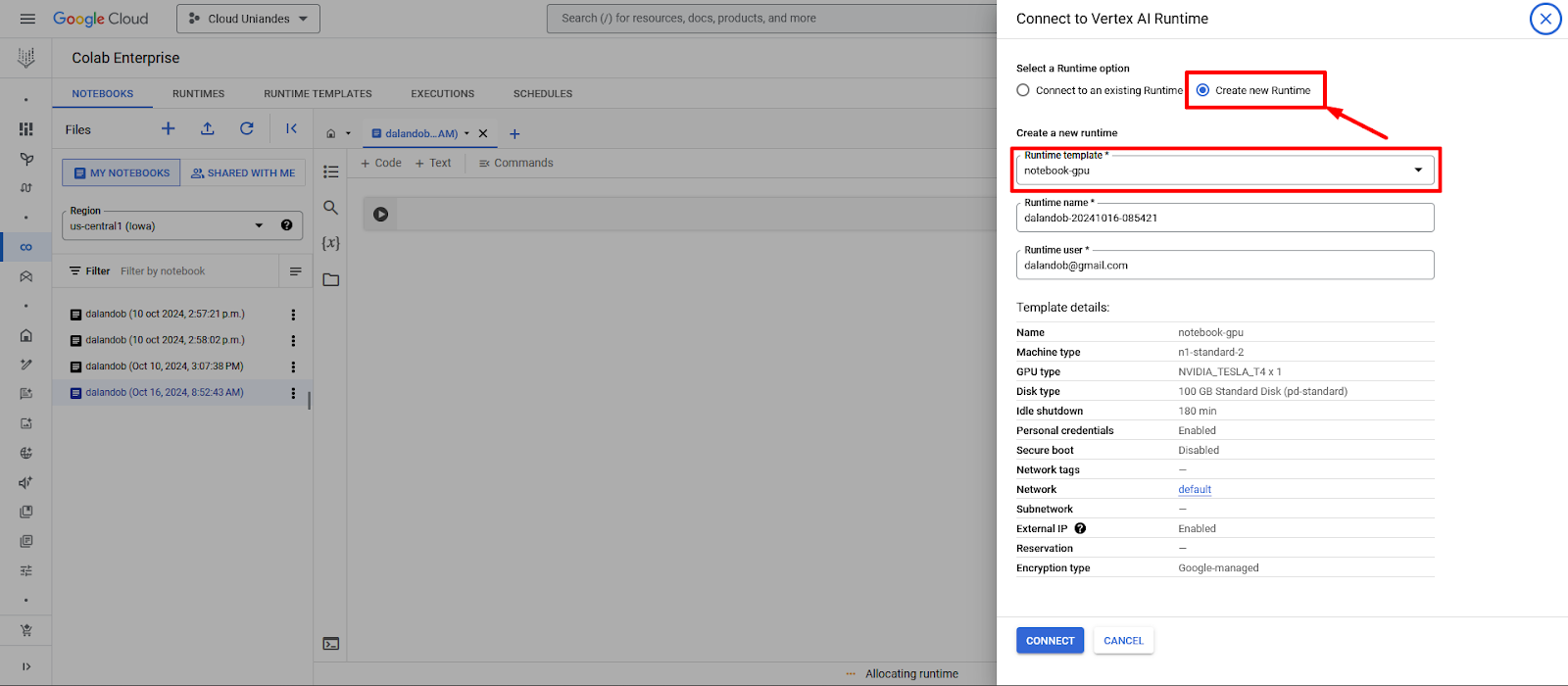
Task: Open the Commands palette
Action: pyautogui.click(x=516, y=164)
